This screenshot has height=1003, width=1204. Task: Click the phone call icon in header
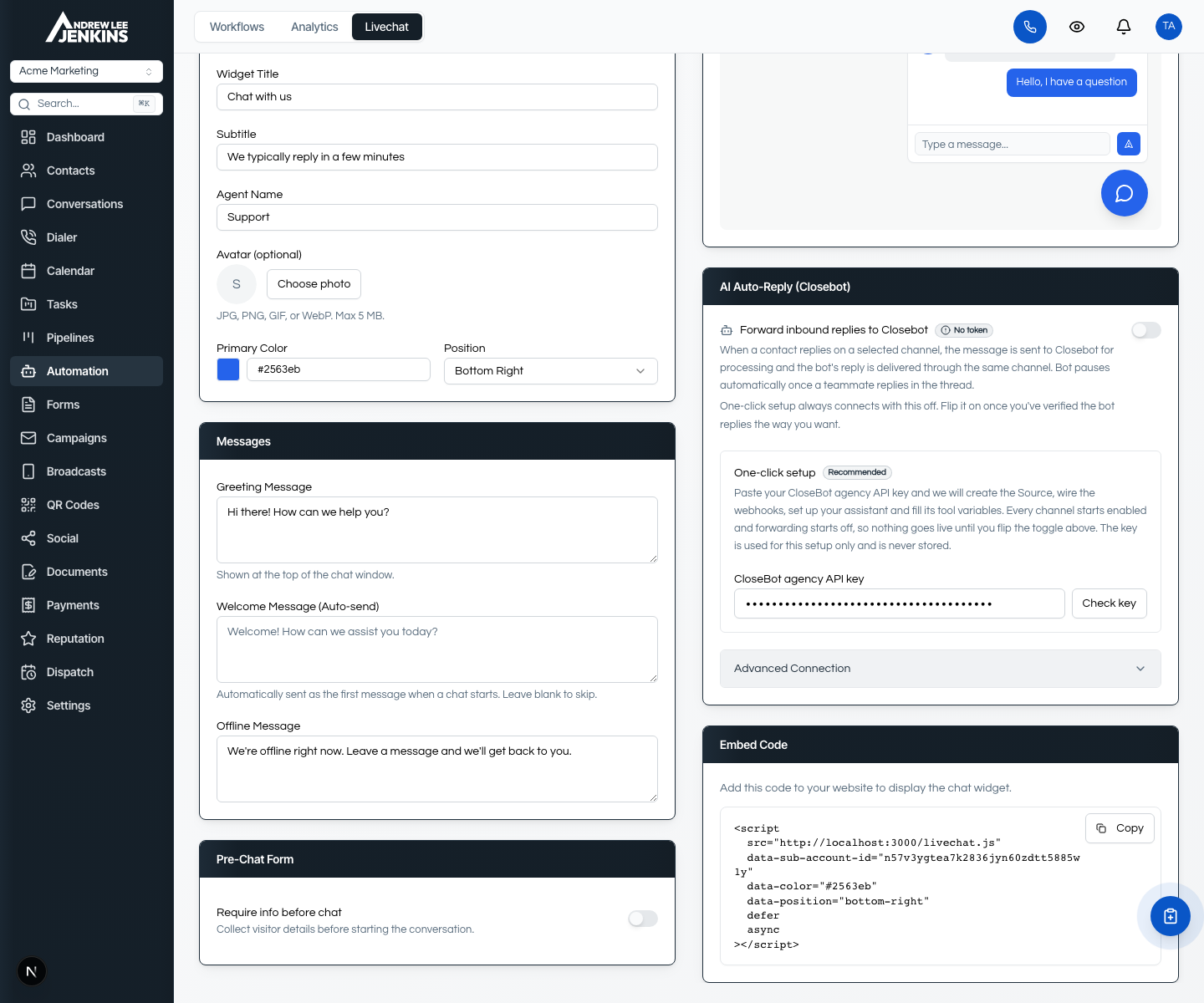pyautogui.click(x=1030, y=27)
